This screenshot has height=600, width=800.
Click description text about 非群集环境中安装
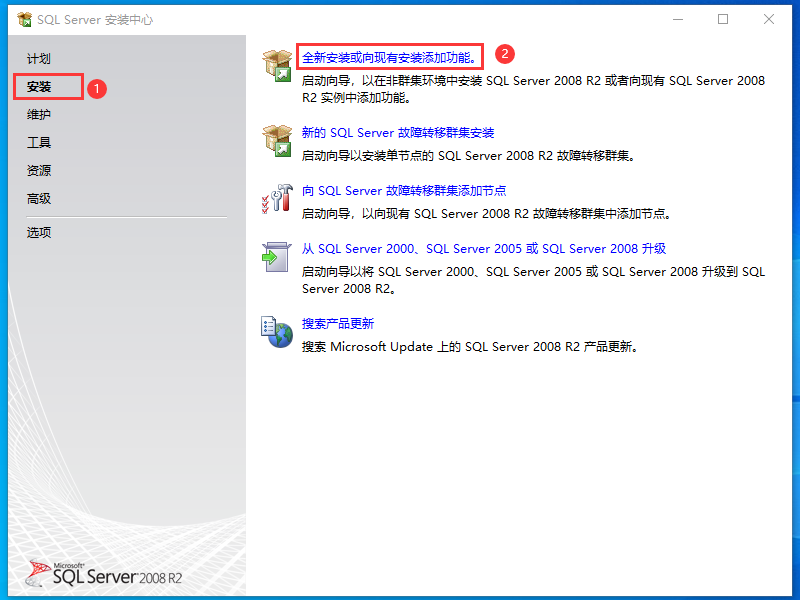(533, 89)
